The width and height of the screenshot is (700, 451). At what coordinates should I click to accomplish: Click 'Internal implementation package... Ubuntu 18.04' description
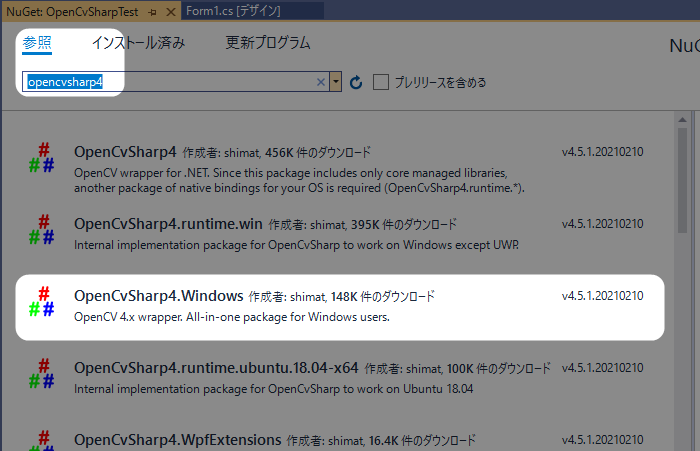pyautogui.click(x=274, y=389)
